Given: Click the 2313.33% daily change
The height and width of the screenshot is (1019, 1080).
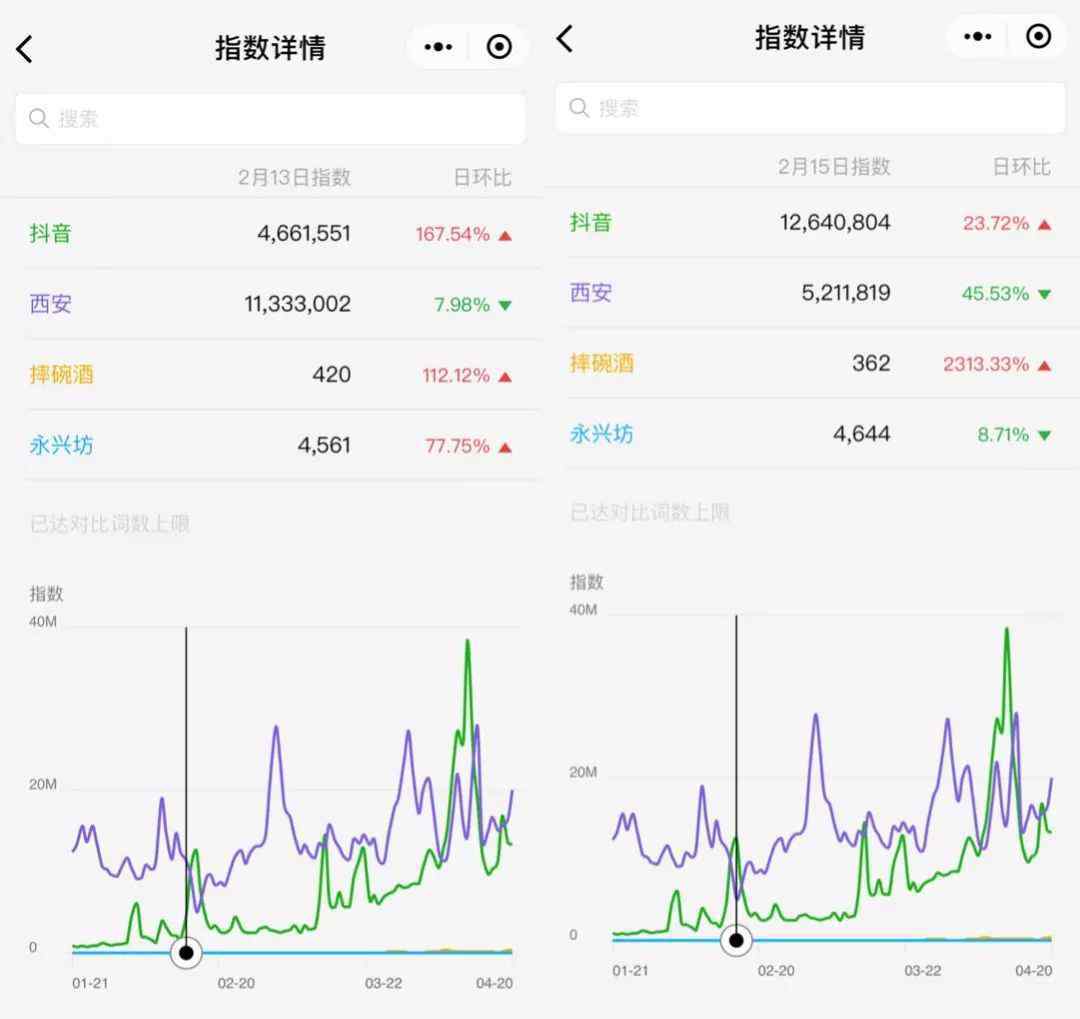Looking at the screenshot, I should coord(986,364).
